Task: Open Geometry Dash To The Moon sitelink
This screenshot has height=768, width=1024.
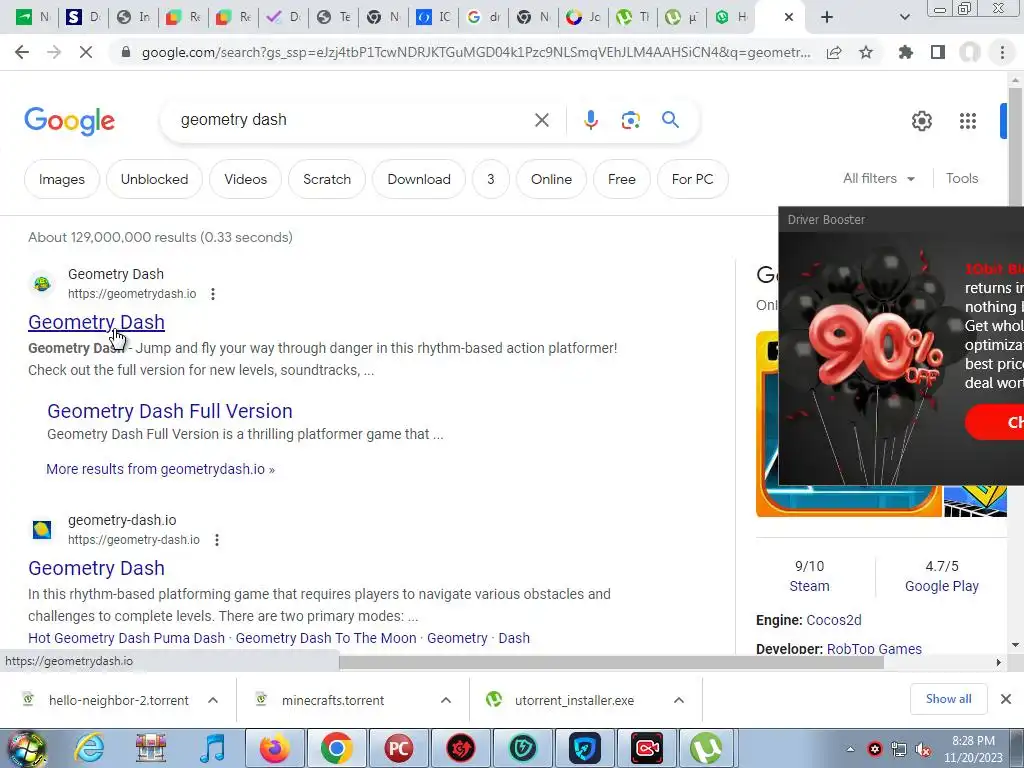Action: click(326, 638)
